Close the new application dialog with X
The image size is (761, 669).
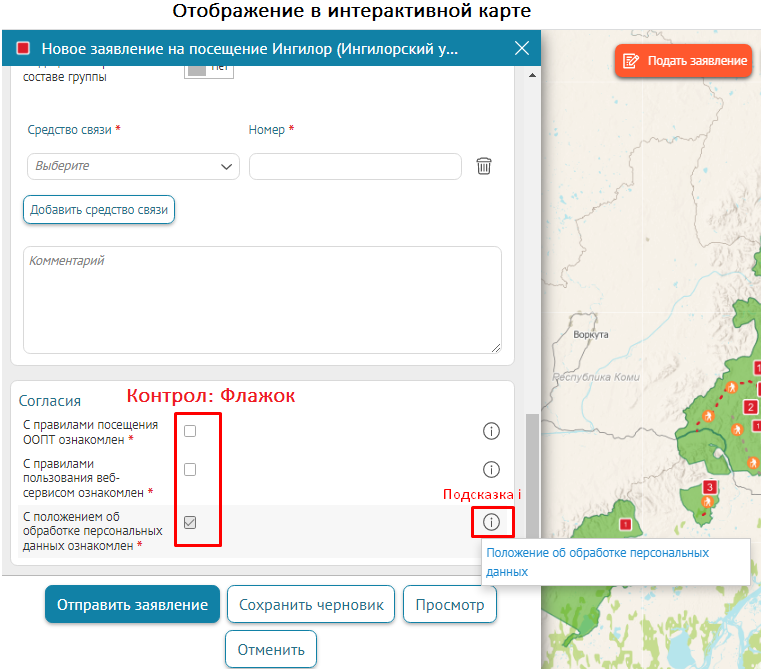point(521,48)
